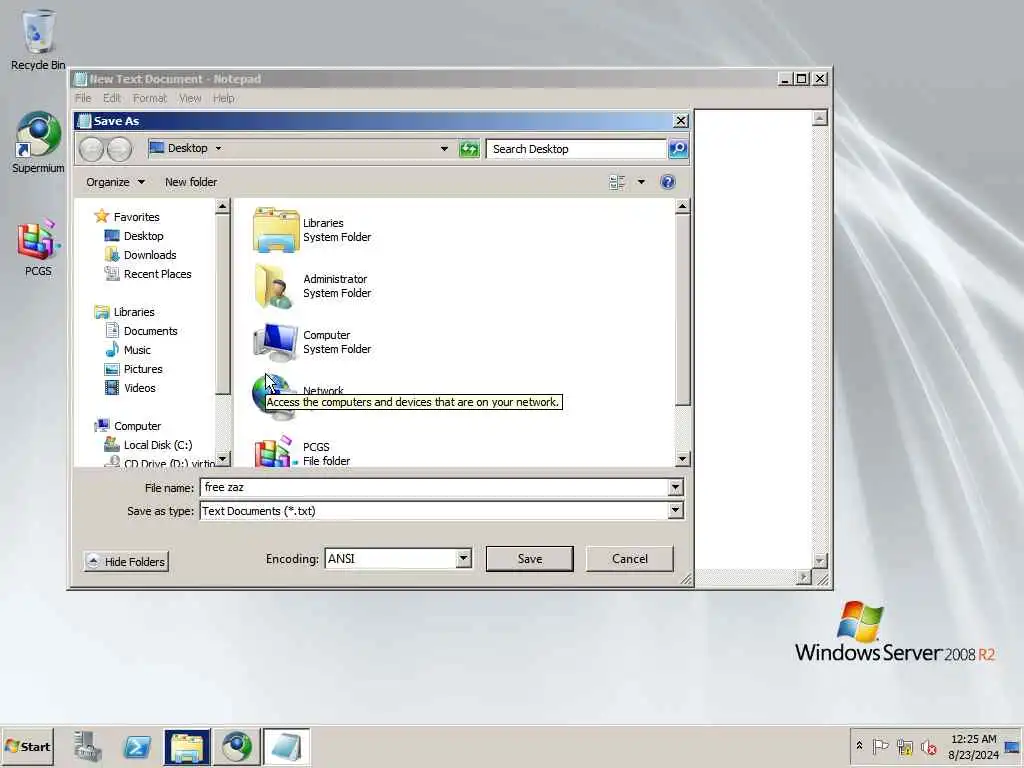
Task: Click the Action Center flag tray icon
Action: [880, 746]
